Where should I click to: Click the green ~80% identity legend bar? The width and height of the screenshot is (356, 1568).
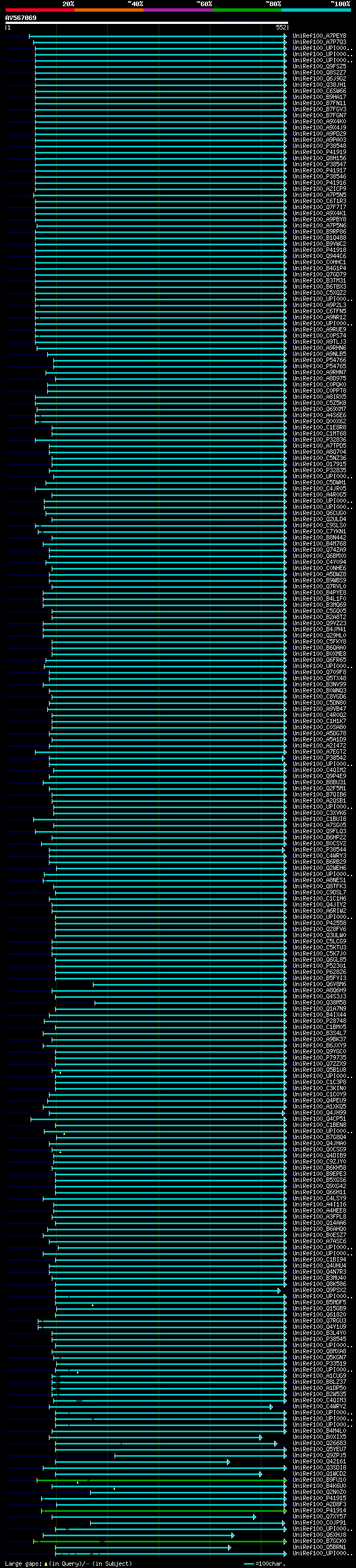tap(247, 10)
